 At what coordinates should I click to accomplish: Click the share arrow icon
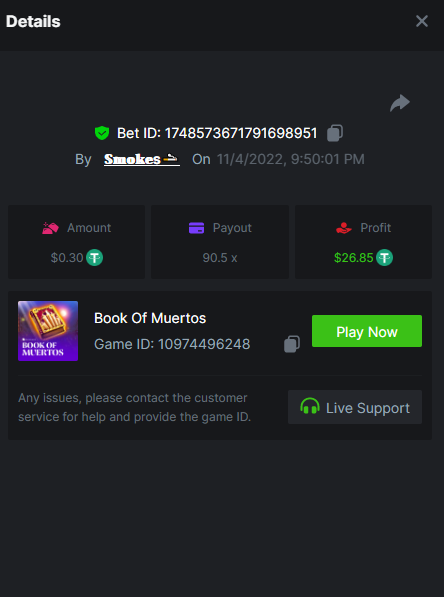[400, 103]
